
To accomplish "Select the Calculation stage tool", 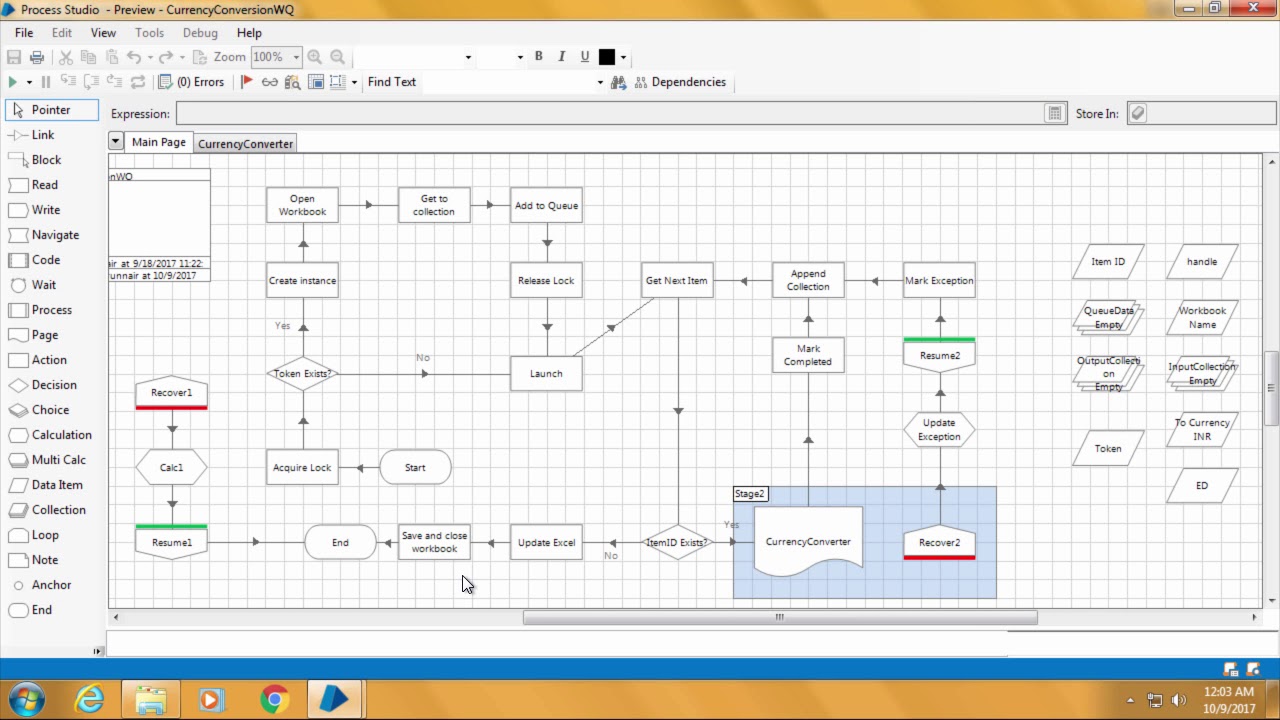I will click(x=50, y=435).
